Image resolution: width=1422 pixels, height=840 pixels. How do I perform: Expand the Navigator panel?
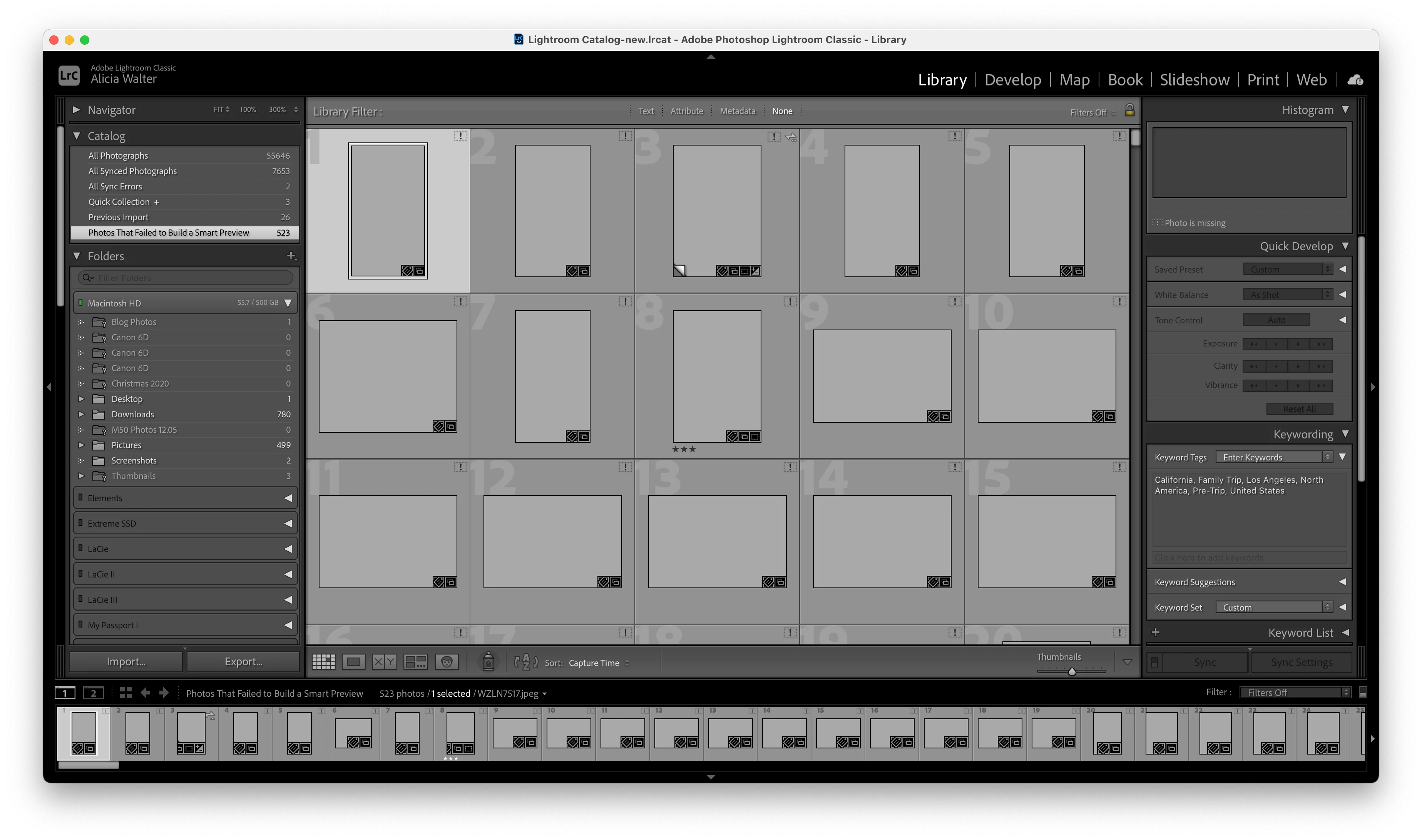tap(76, 110)
